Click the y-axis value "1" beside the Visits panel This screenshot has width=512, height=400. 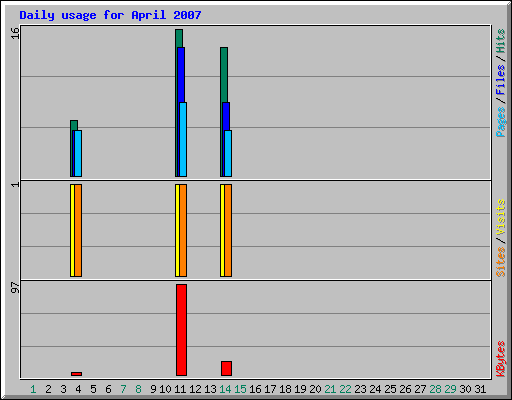coord(15,184)
